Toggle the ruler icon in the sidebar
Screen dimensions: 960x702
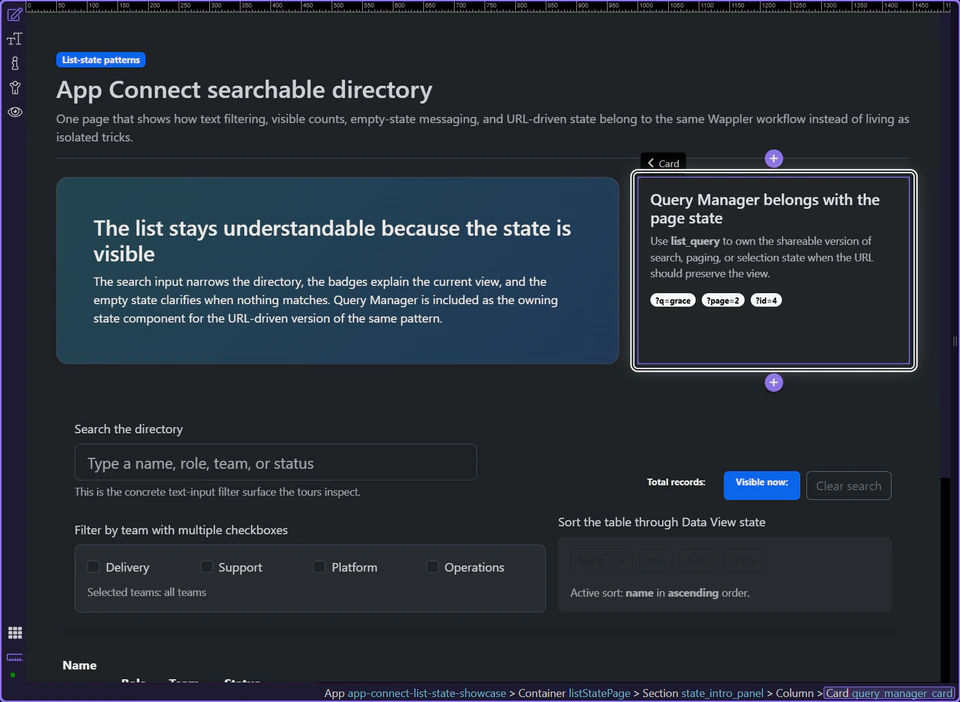(15, 657)
